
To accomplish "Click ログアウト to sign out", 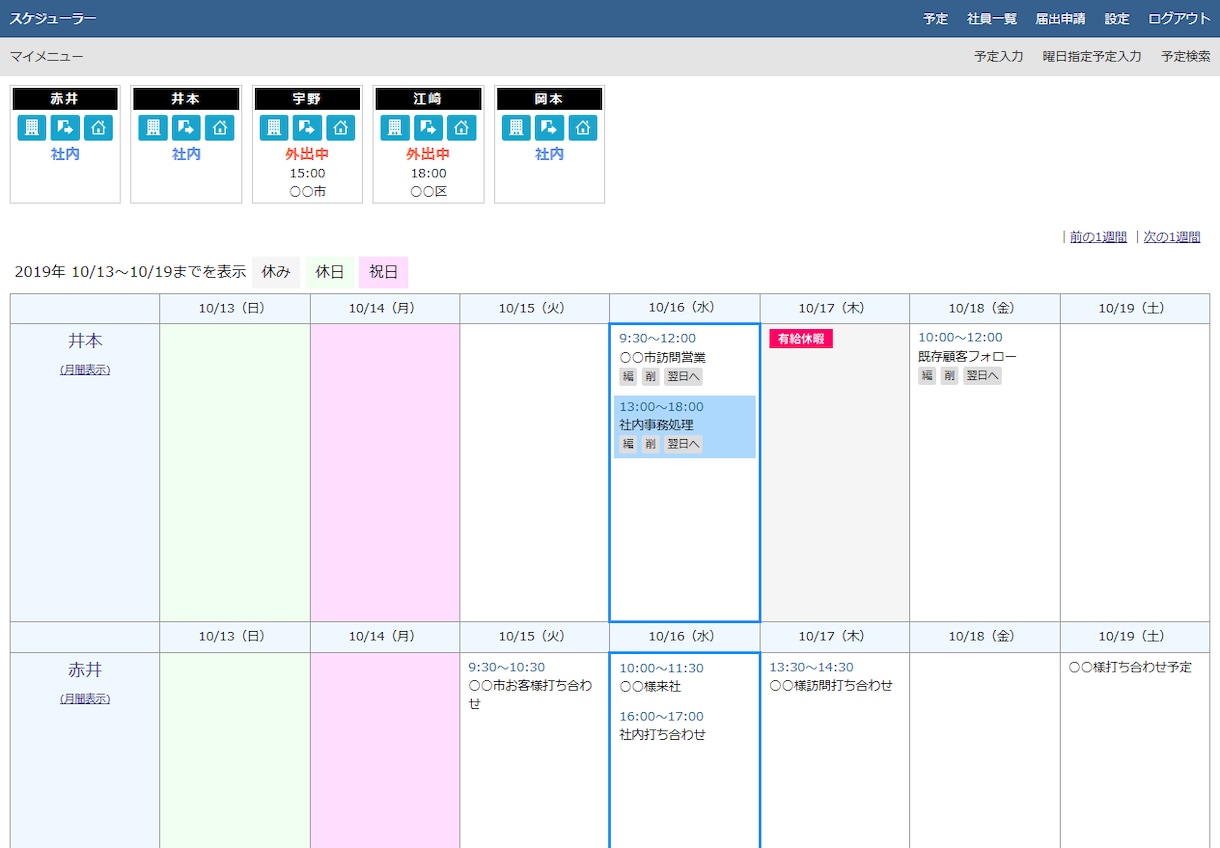I will coord(1179,19).
